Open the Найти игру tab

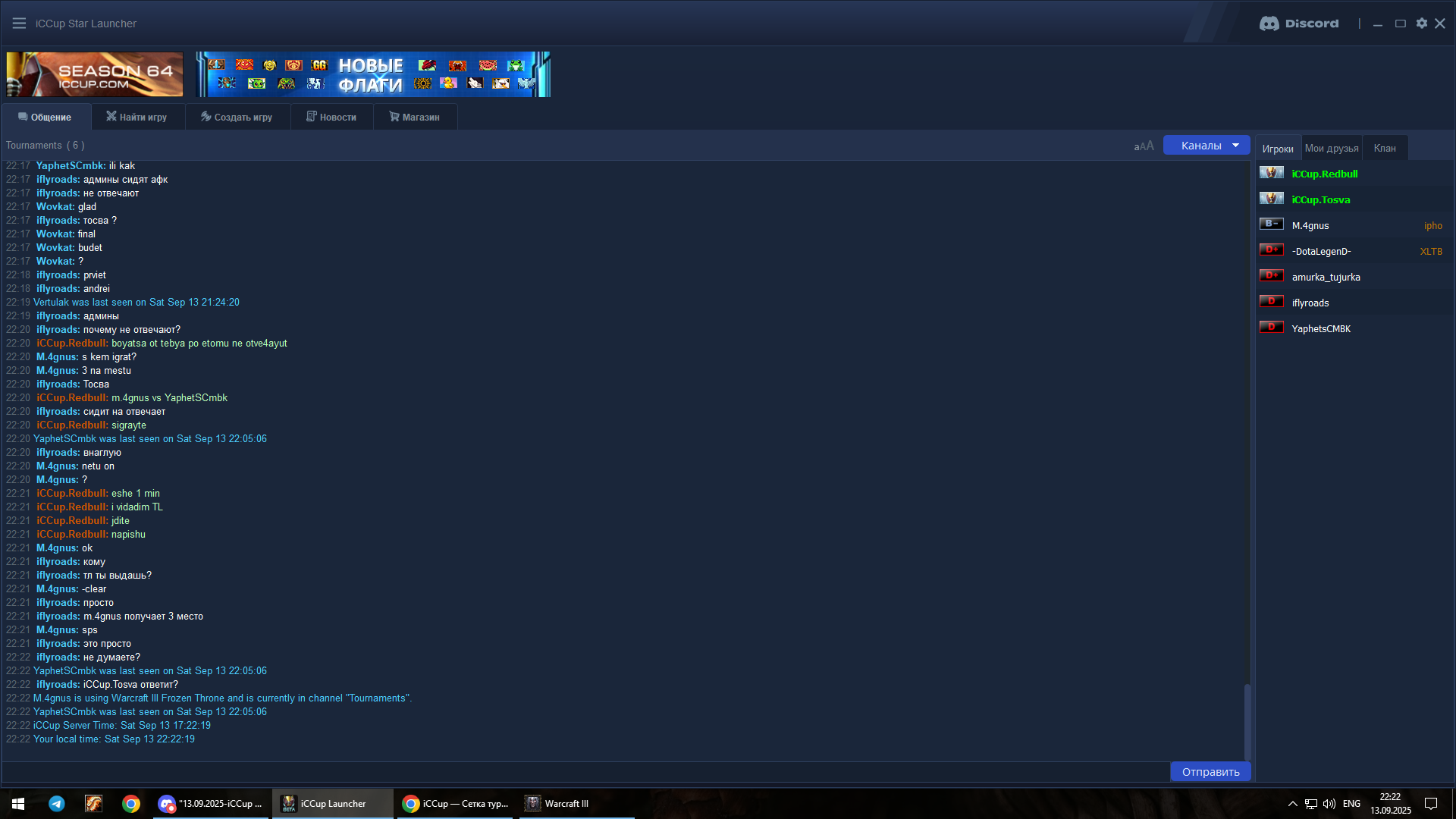coord(137,117)
